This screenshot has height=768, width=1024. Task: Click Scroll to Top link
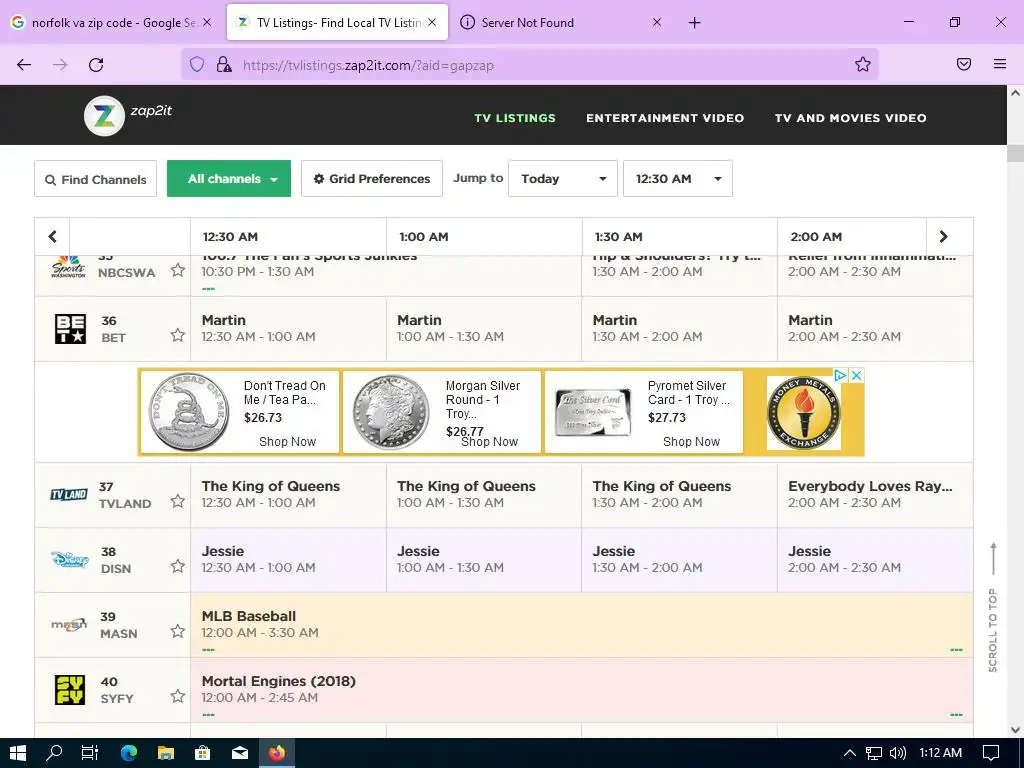[x=993, y=607]
